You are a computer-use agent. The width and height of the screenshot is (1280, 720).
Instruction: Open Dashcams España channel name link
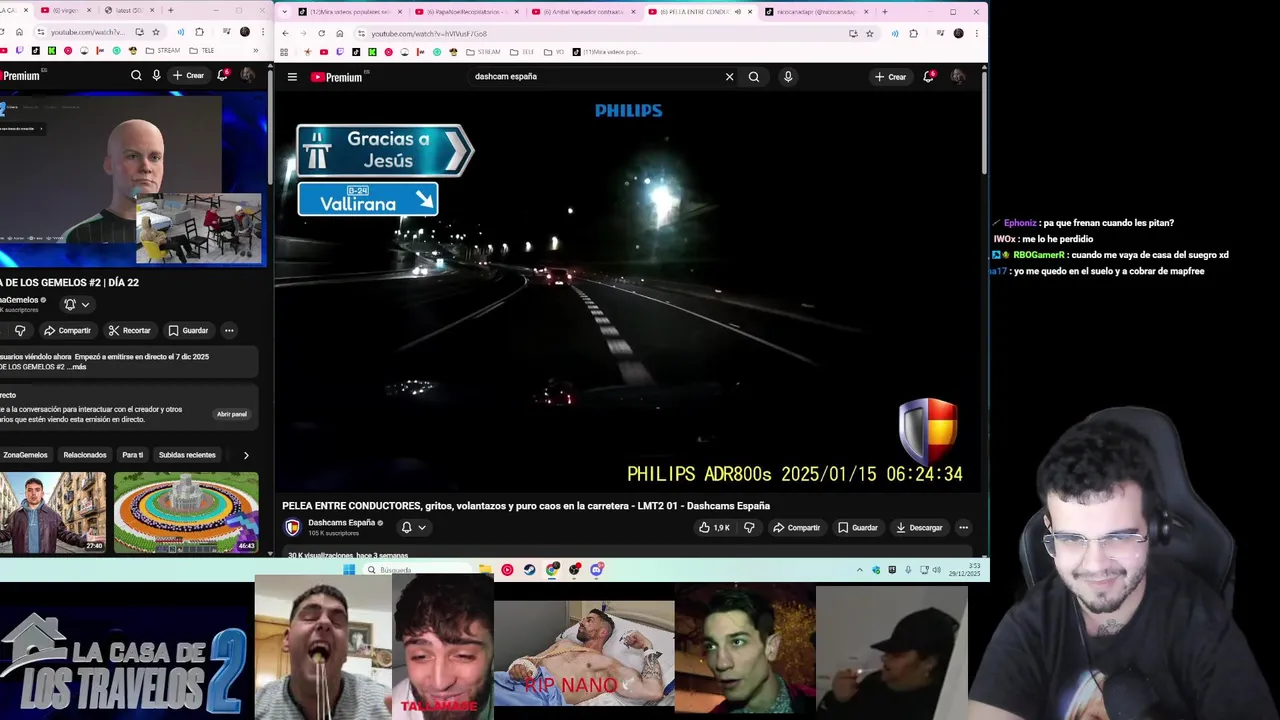pos(341,523)
